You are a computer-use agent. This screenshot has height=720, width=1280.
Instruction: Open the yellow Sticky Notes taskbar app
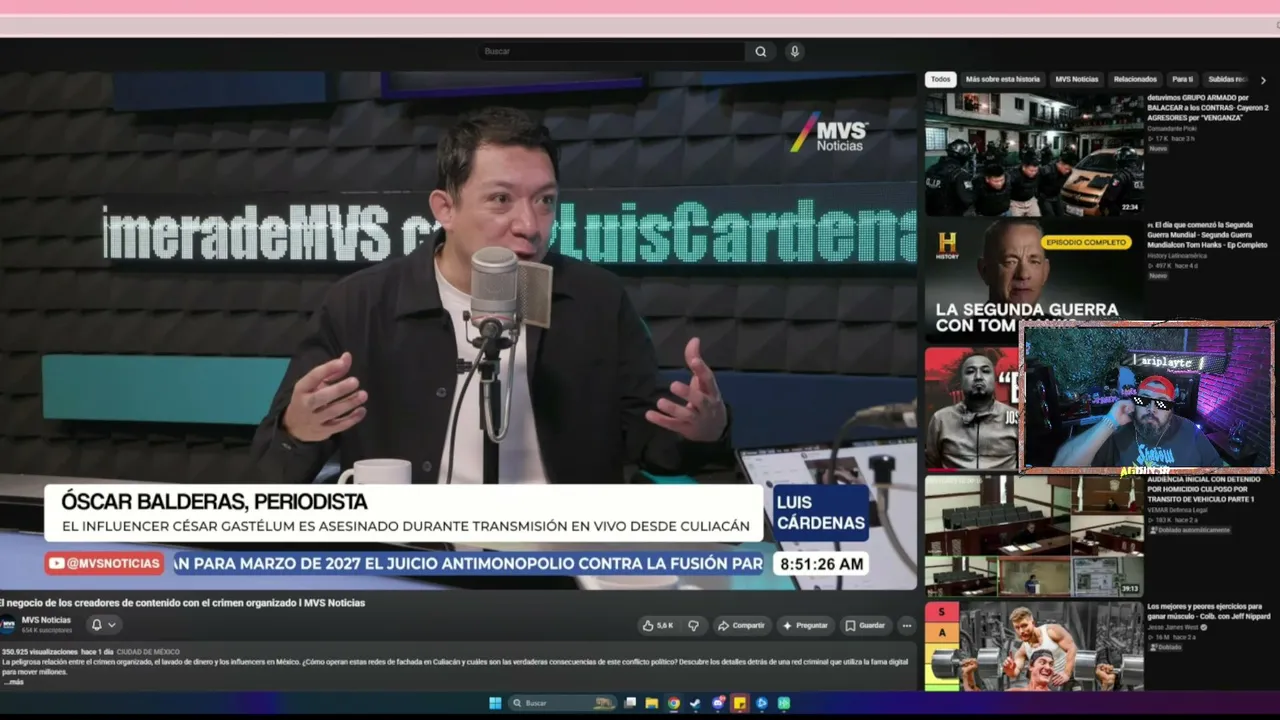(740, 703)
